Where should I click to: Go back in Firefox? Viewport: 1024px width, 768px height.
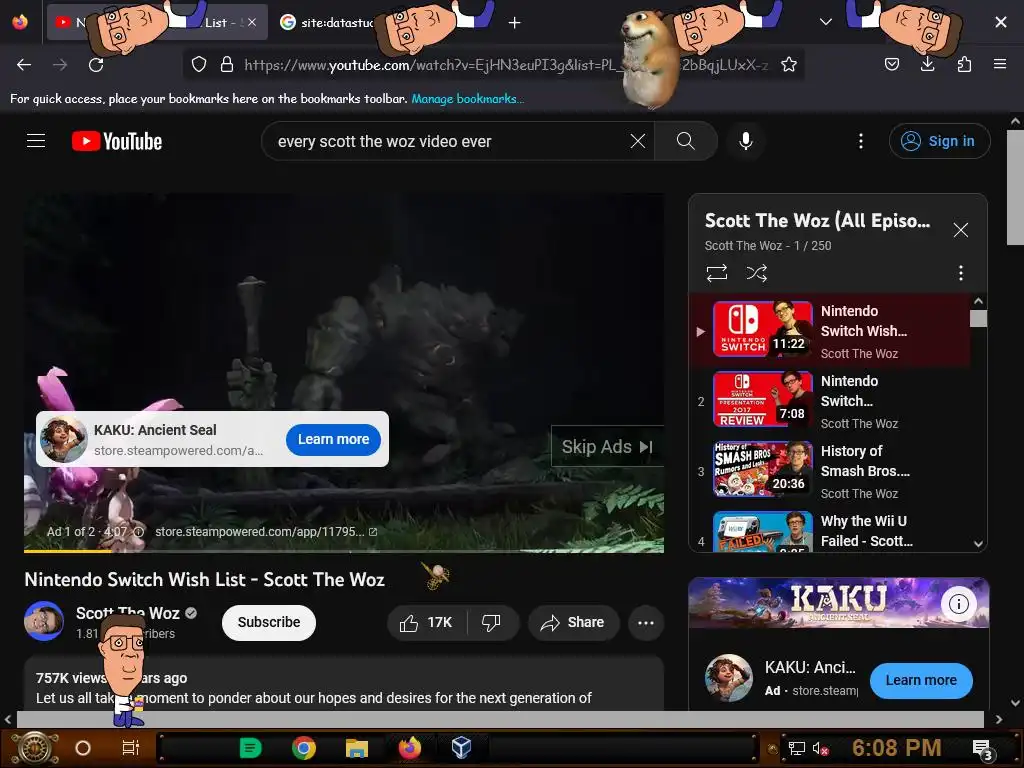click(24, 65)
